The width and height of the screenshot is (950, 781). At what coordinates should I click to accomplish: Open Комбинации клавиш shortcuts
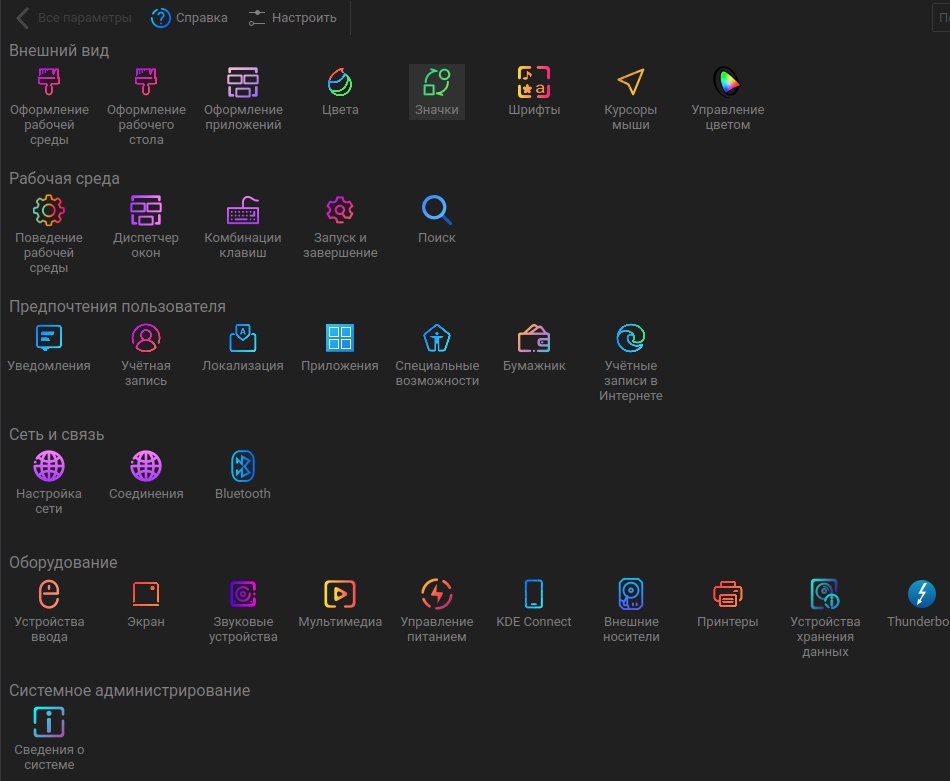(243, 227)
